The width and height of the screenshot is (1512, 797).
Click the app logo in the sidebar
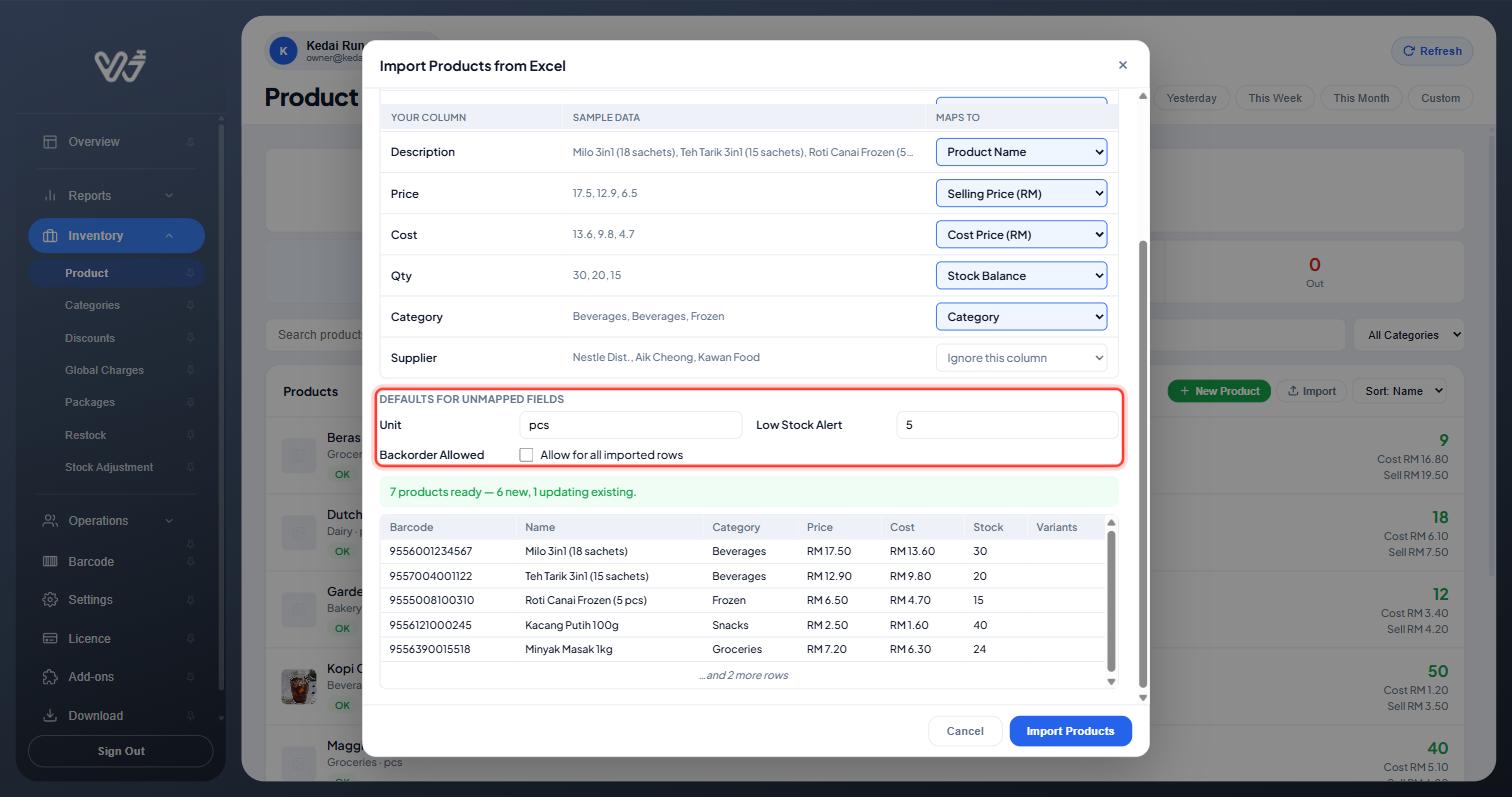[x=121, y=65]
